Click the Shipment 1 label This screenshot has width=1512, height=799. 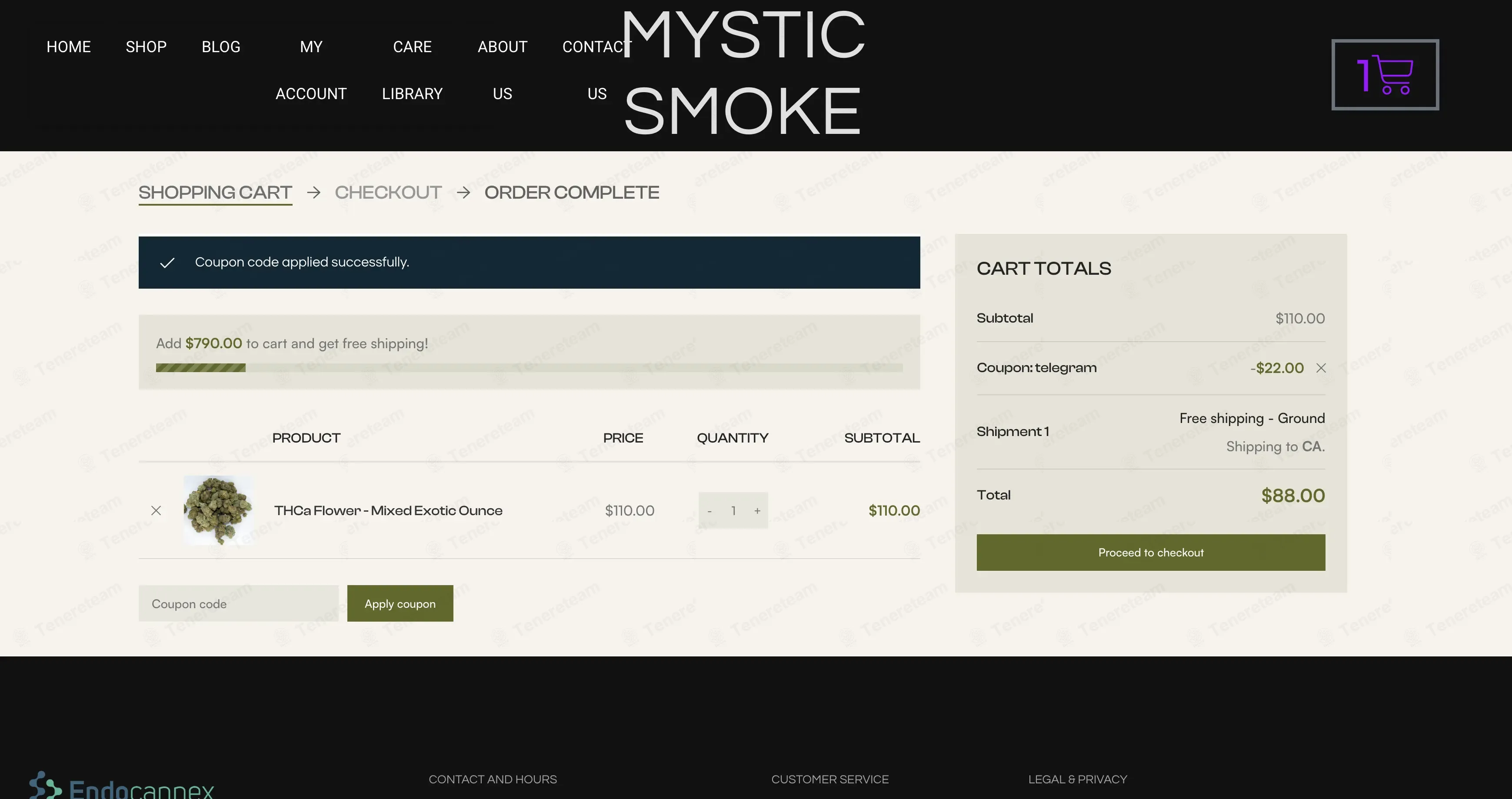(x=1012, y=432)
